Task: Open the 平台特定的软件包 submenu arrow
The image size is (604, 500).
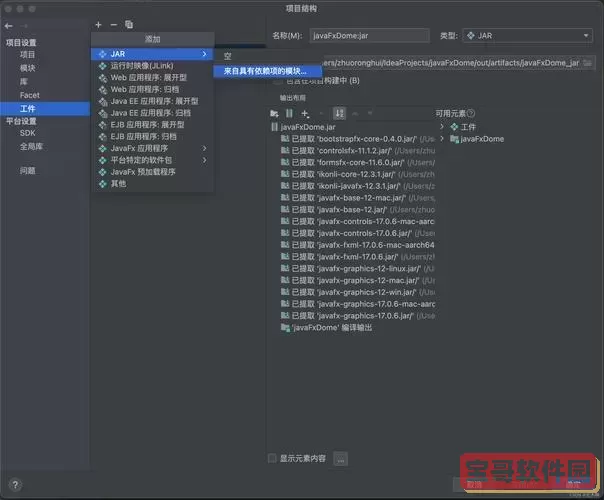Action: pyautogui.click(x=204, y=160)
